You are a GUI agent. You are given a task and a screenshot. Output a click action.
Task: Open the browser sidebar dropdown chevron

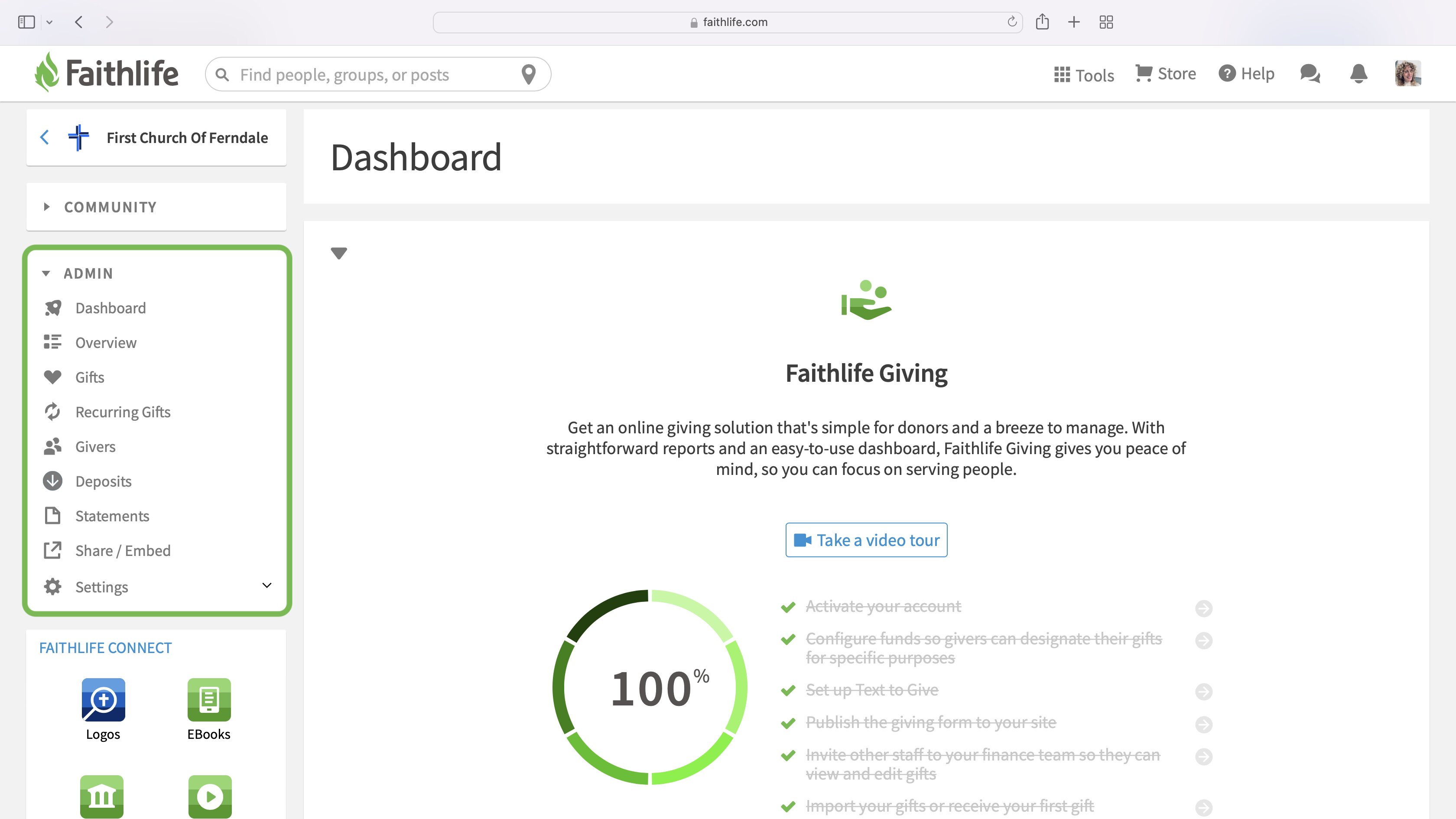coord(49,22)
